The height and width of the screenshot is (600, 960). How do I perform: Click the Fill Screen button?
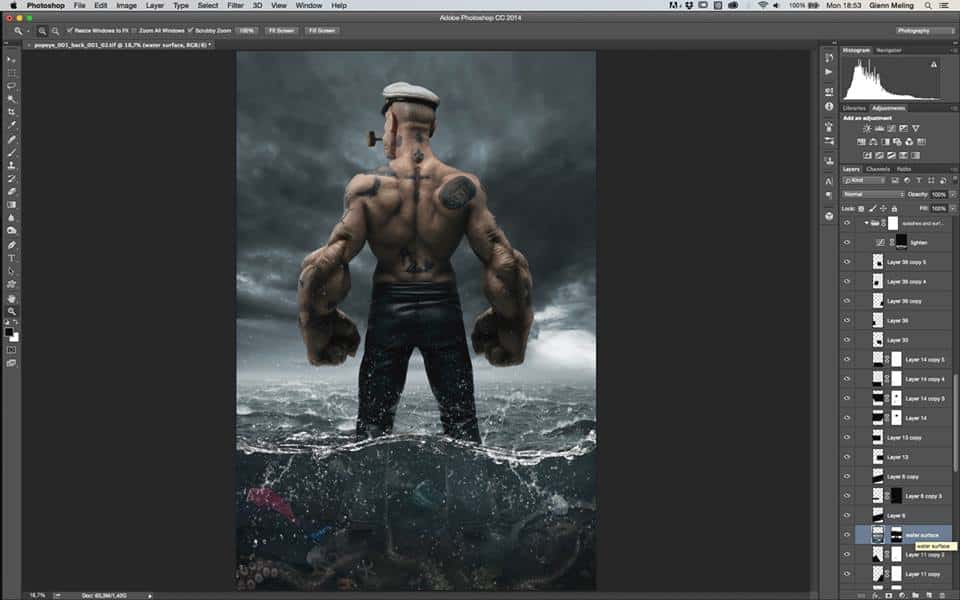tap(321, 31)
